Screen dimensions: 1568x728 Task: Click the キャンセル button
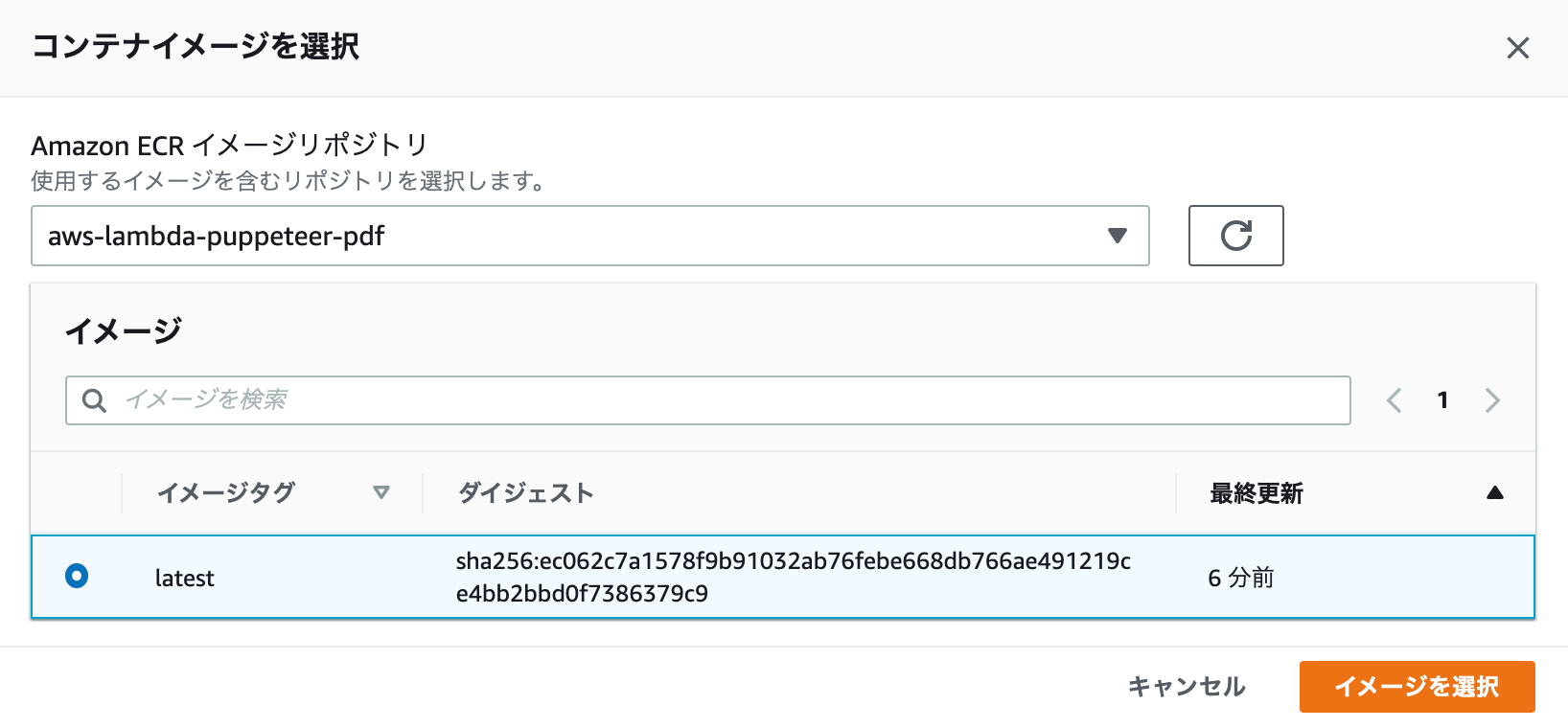pos(1187,687)
